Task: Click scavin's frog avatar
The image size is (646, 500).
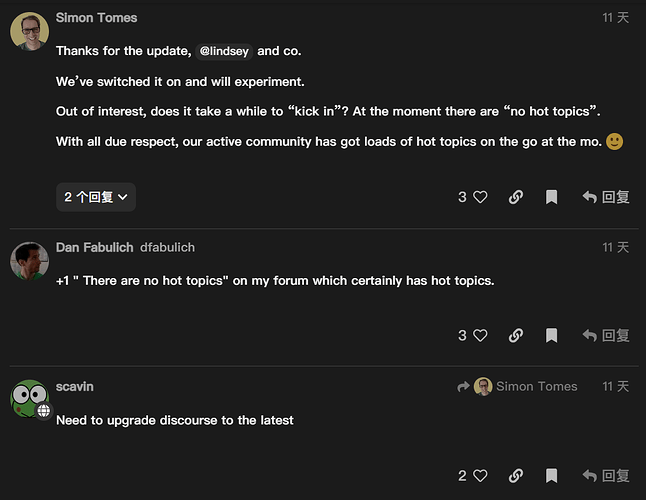Action: 29,399
